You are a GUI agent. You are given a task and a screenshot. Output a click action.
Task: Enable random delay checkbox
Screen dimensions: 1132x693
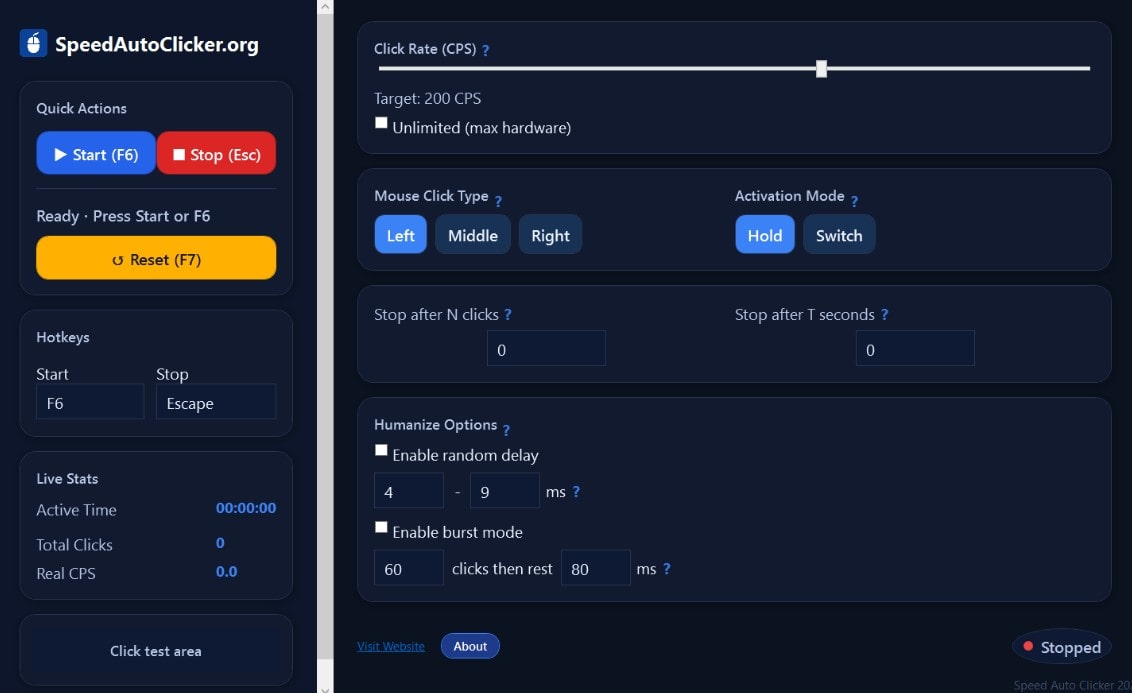pyautogui.click(x=381, y=450)
